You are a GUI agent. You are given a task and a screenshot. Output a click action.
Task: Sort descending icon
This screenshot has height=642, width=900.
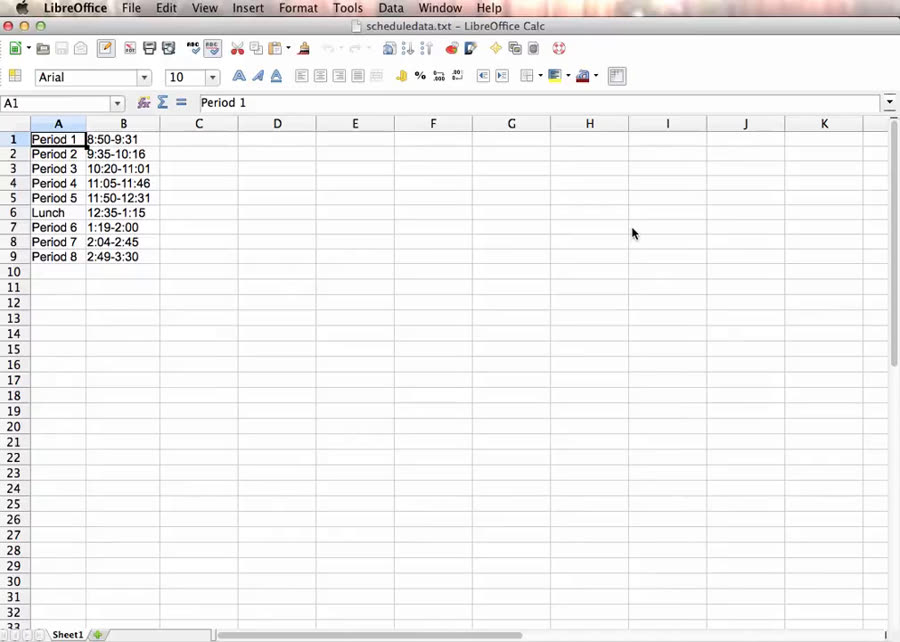(426, 48)
